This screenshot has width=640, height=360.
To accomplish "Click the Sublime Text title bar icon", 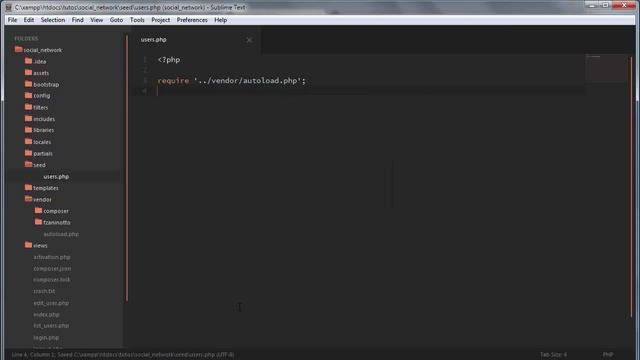I will tap(9, 7).
